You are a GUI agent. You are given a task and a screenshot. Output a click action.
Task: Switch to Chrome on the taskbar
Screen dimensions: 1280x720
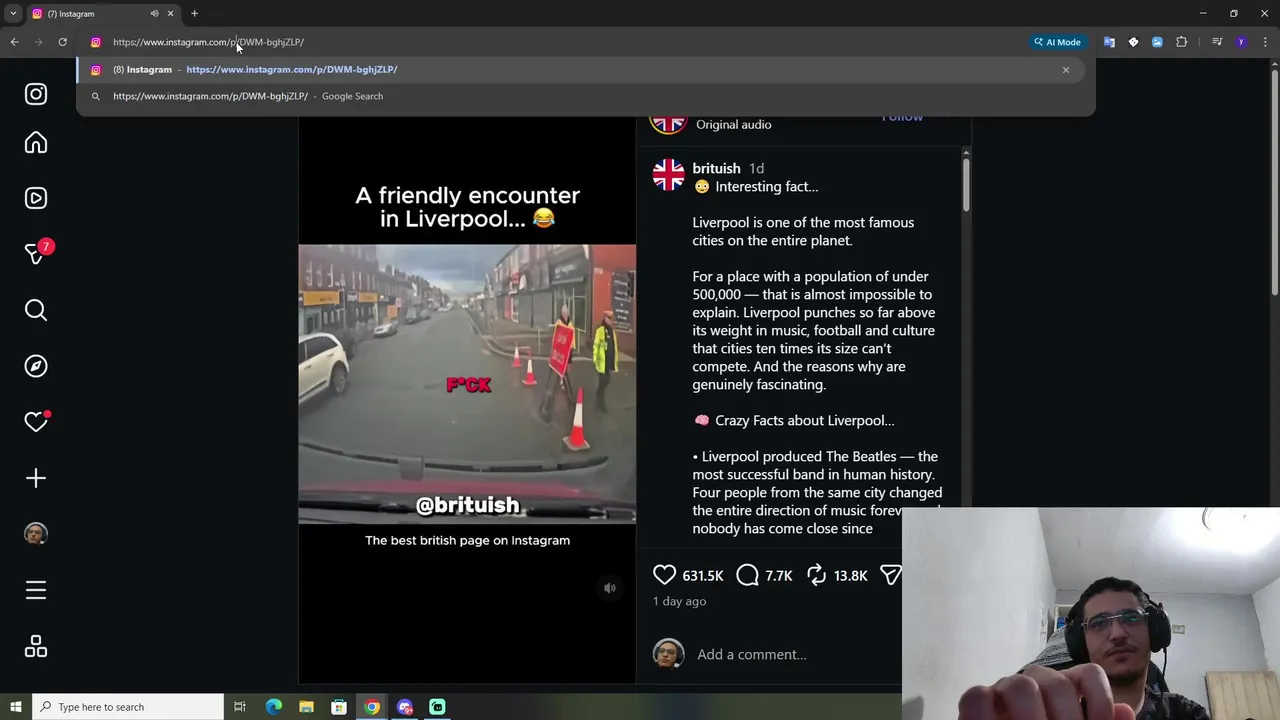click(x=372, y=707)
